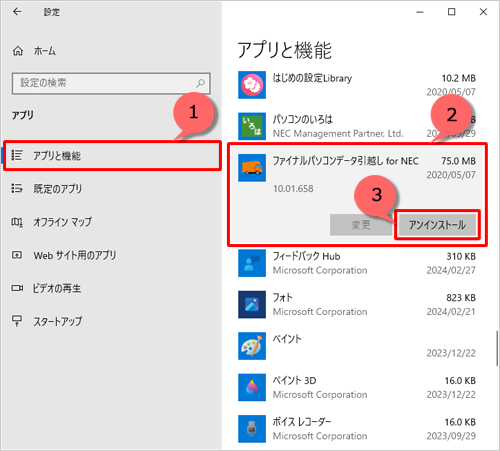Open 既定のアプリ via its icon
The image size is (500, 451).
point(17,188)
